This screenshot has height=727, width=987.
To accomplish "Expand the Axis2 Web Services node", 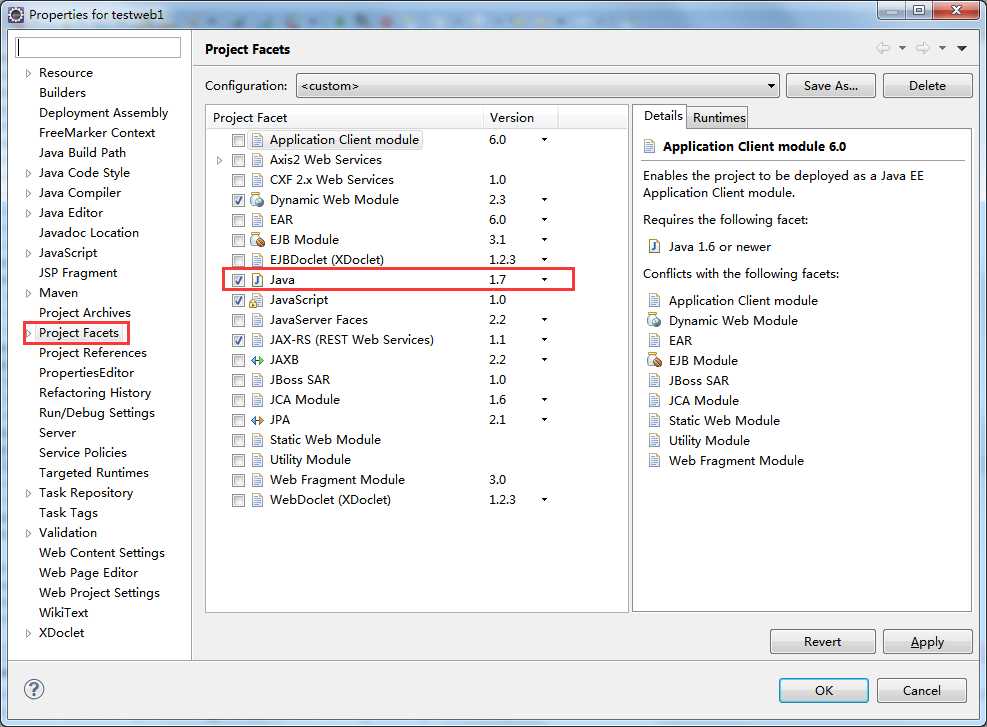I will [x=219, y=161].
